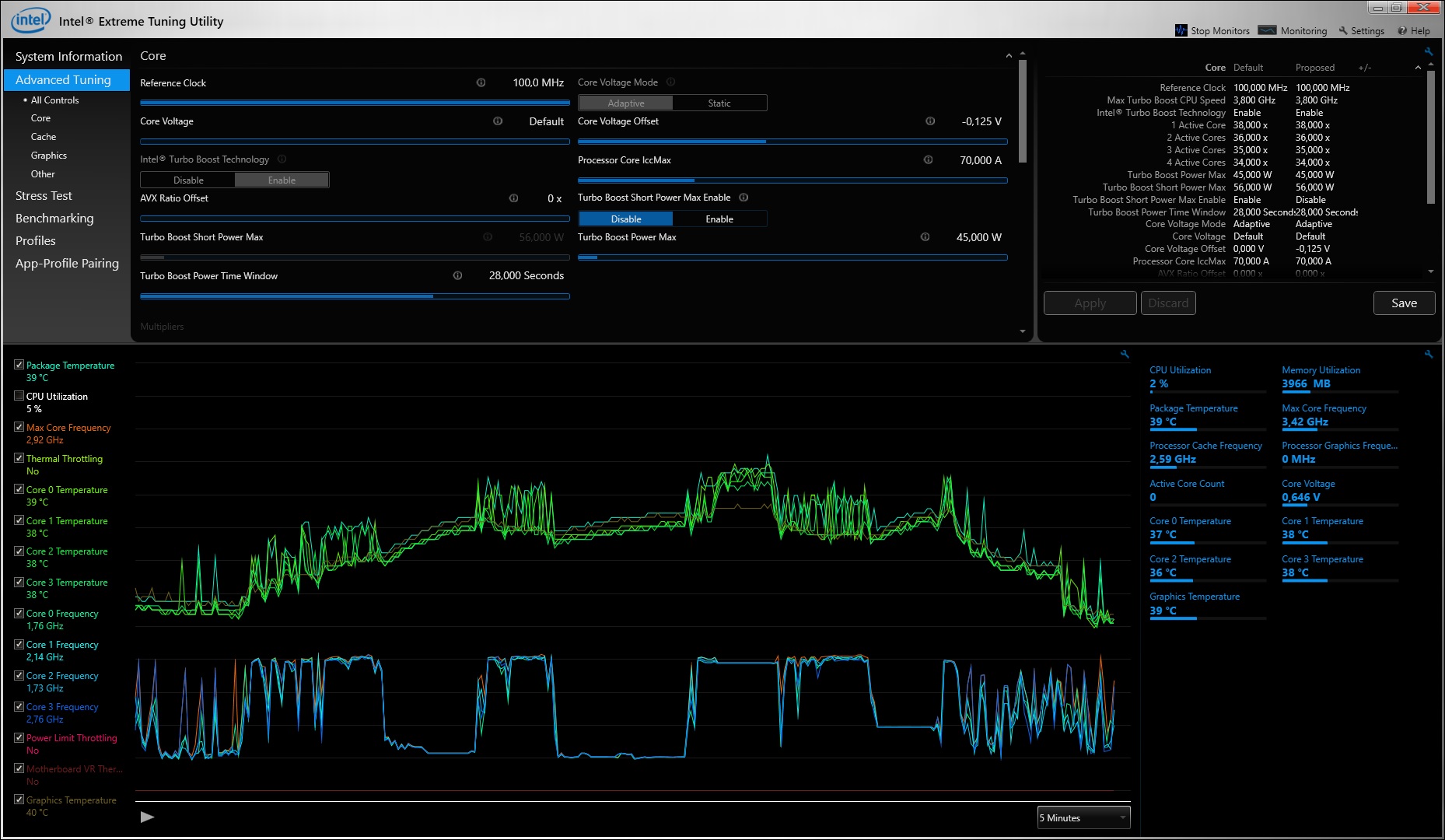Adjust Reference Clock slider
The image size is (1445, 840).
click(x=355, y=103)
